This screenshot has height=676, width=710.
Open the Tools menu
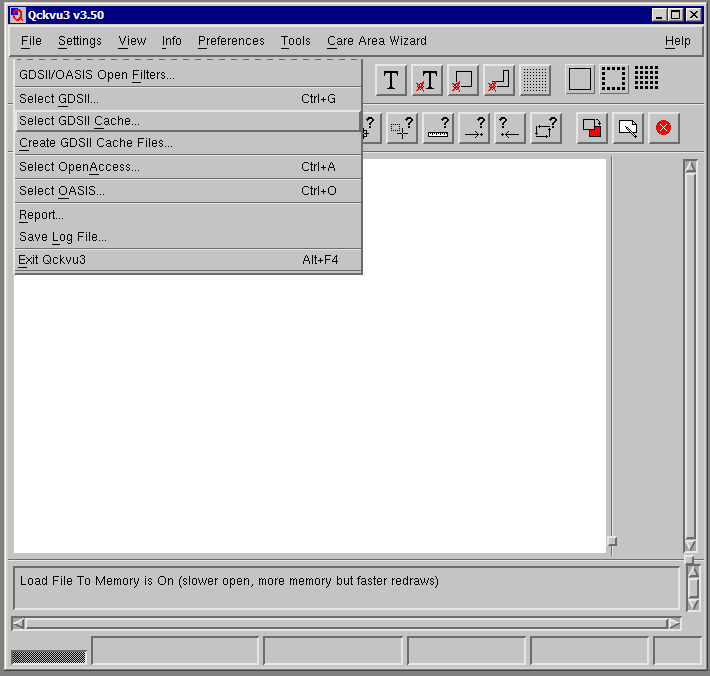(x=296, y=41)
